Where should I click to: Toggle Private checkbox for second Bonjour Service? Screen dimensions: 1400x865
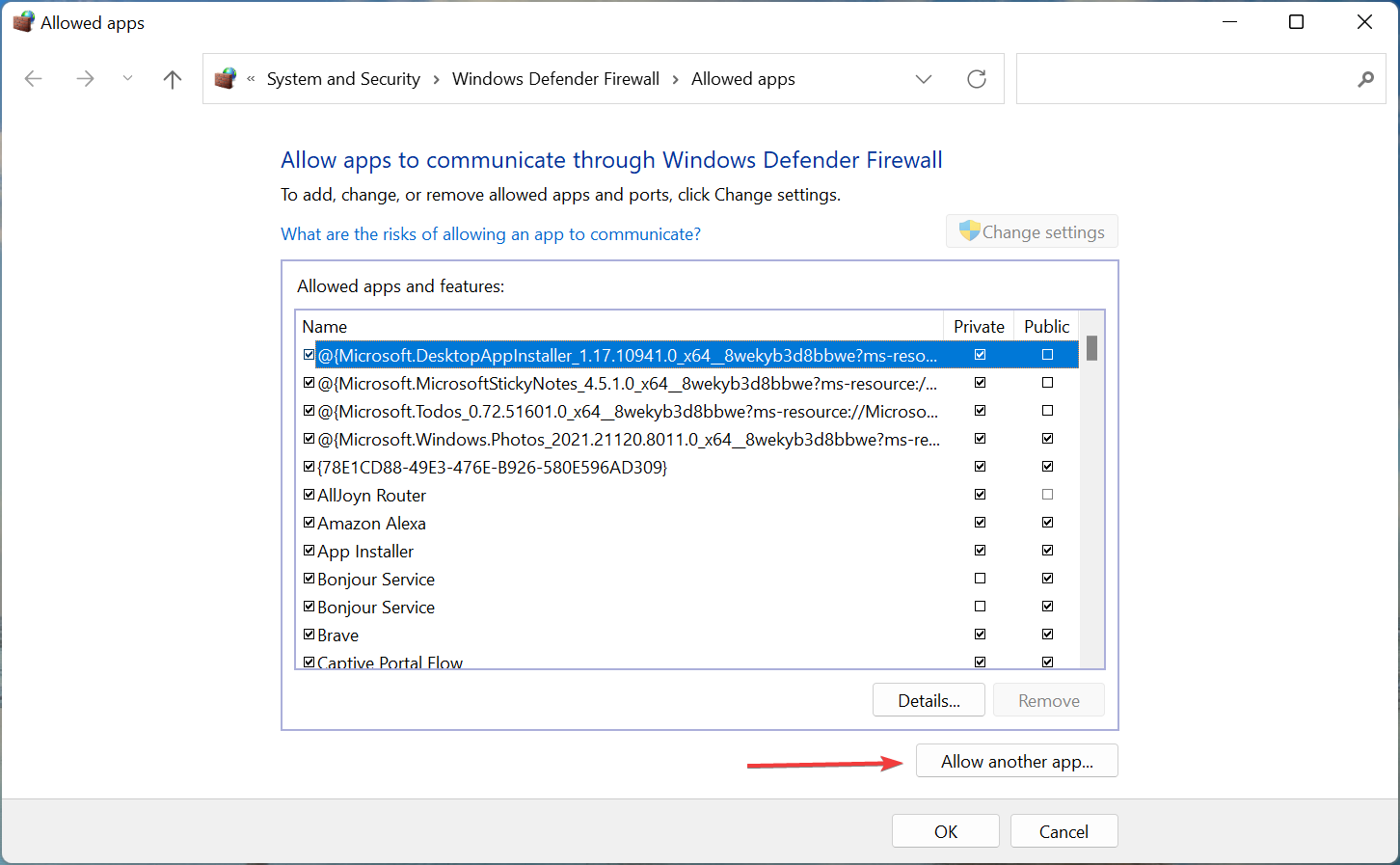click(980, 607)
